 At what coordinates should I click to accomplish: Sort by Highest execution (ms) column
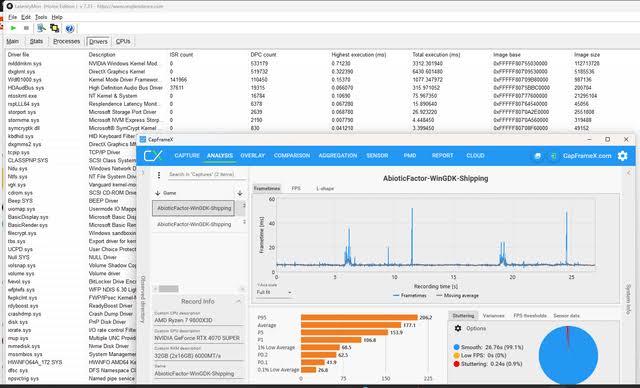[x=359, y=55]
